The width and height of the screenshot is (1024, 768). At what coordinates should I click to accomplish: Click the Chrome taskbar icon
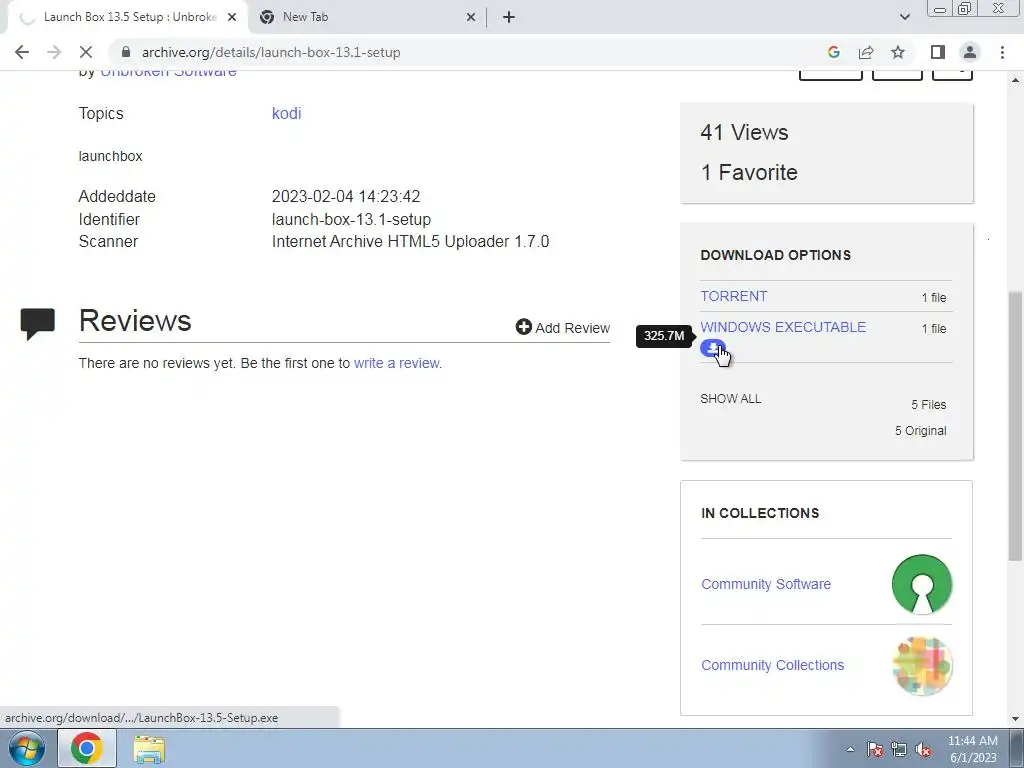click(x=87, y=748)
